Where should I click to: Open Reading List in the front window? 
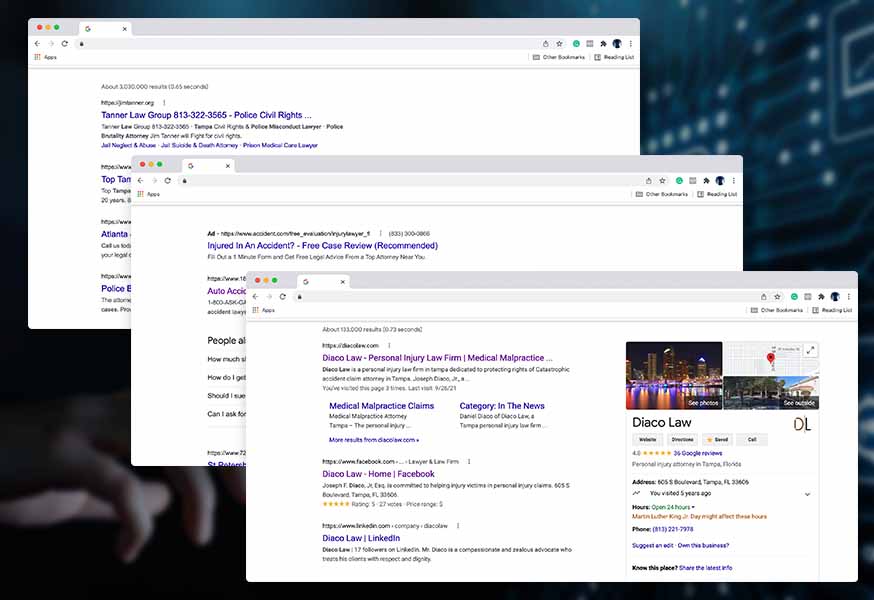pos(834,311)
